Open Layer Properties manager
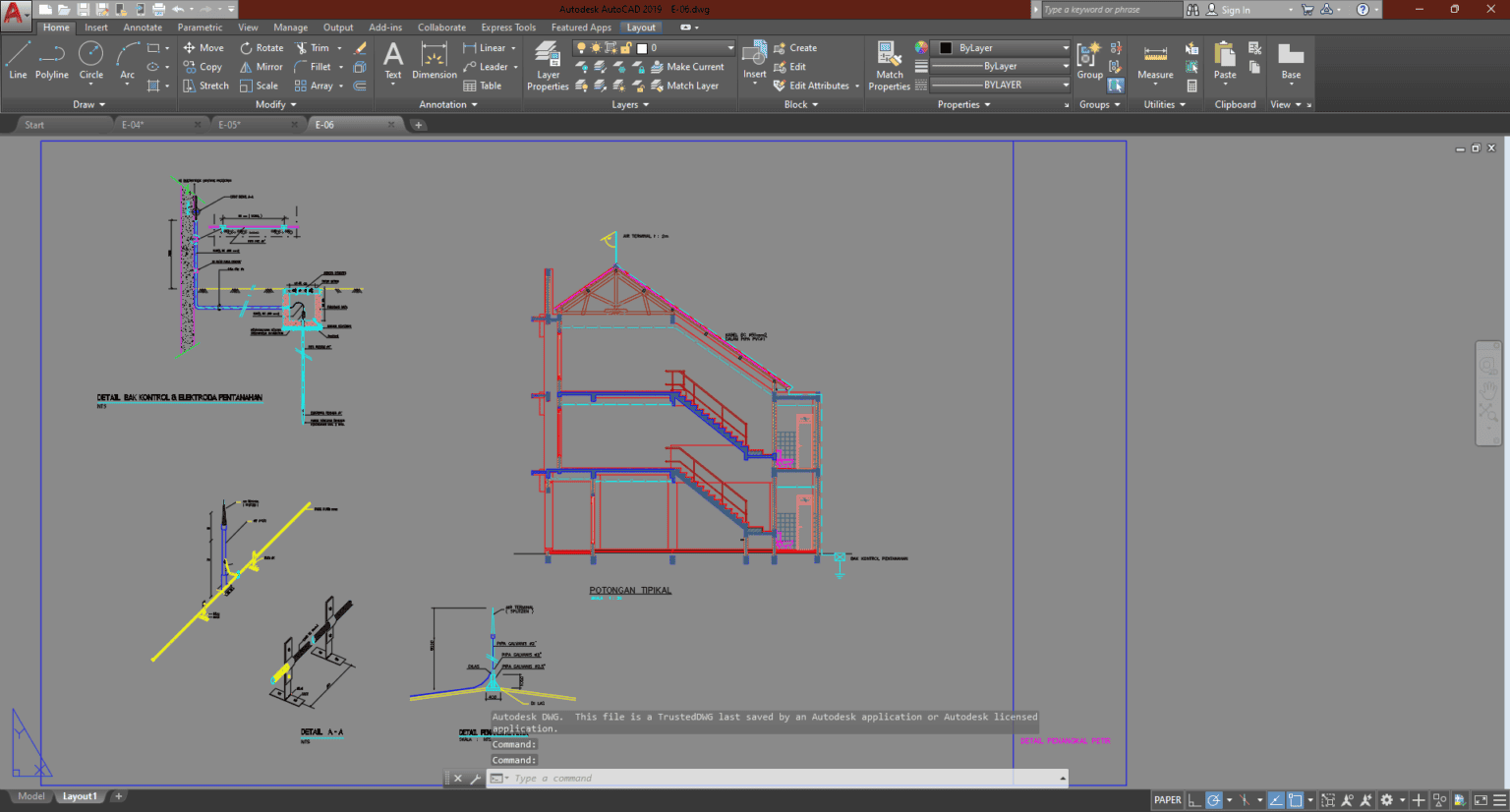The image size is (1510, 812). [x=548, y=65]
